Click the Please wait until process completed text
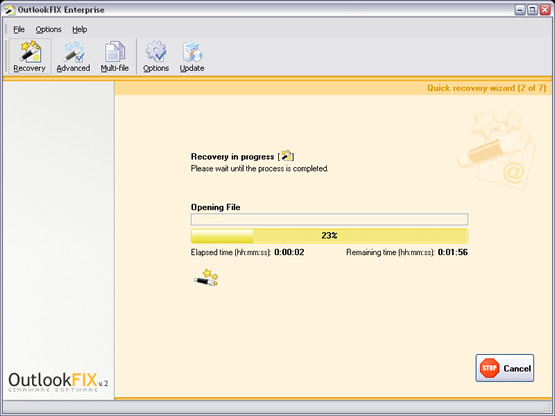 (259, 169)
